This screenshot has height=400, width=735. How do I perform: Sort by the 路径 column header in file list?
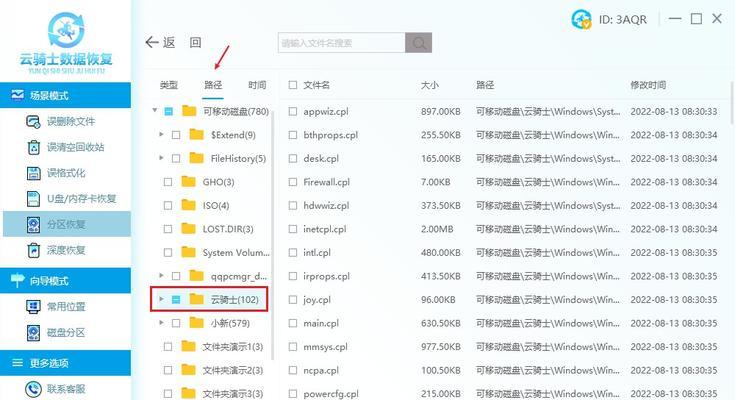click(x=485, y=85)
